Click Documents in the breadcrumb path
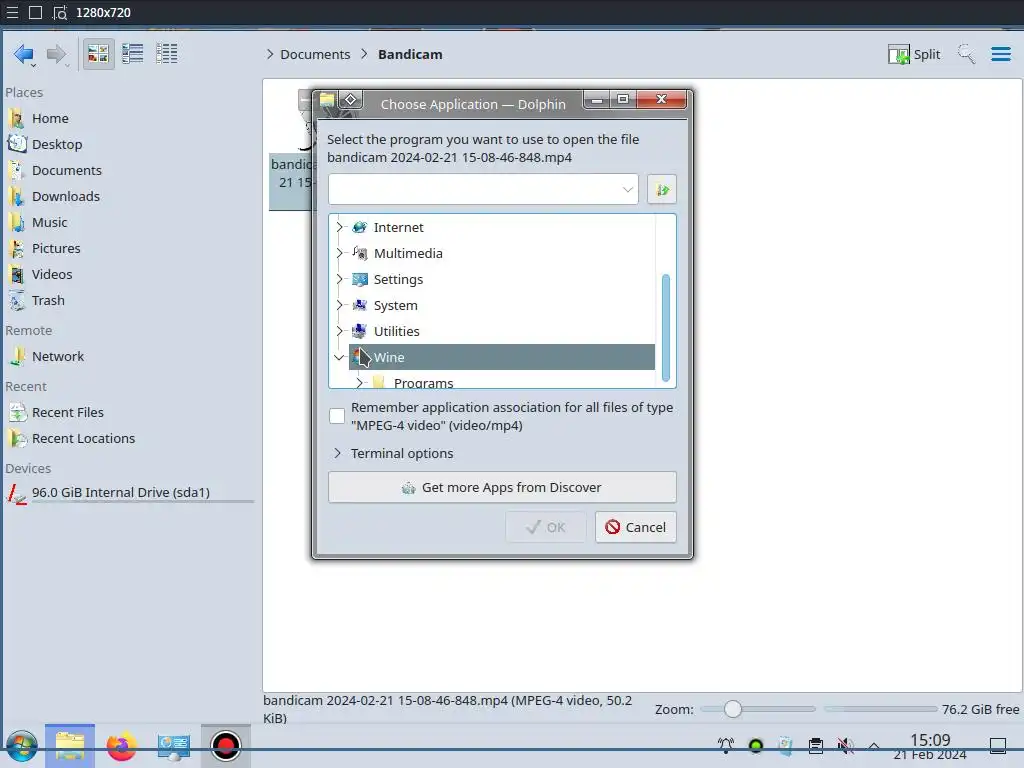This screenshot has height=768, width=1024. pos(315,54)
